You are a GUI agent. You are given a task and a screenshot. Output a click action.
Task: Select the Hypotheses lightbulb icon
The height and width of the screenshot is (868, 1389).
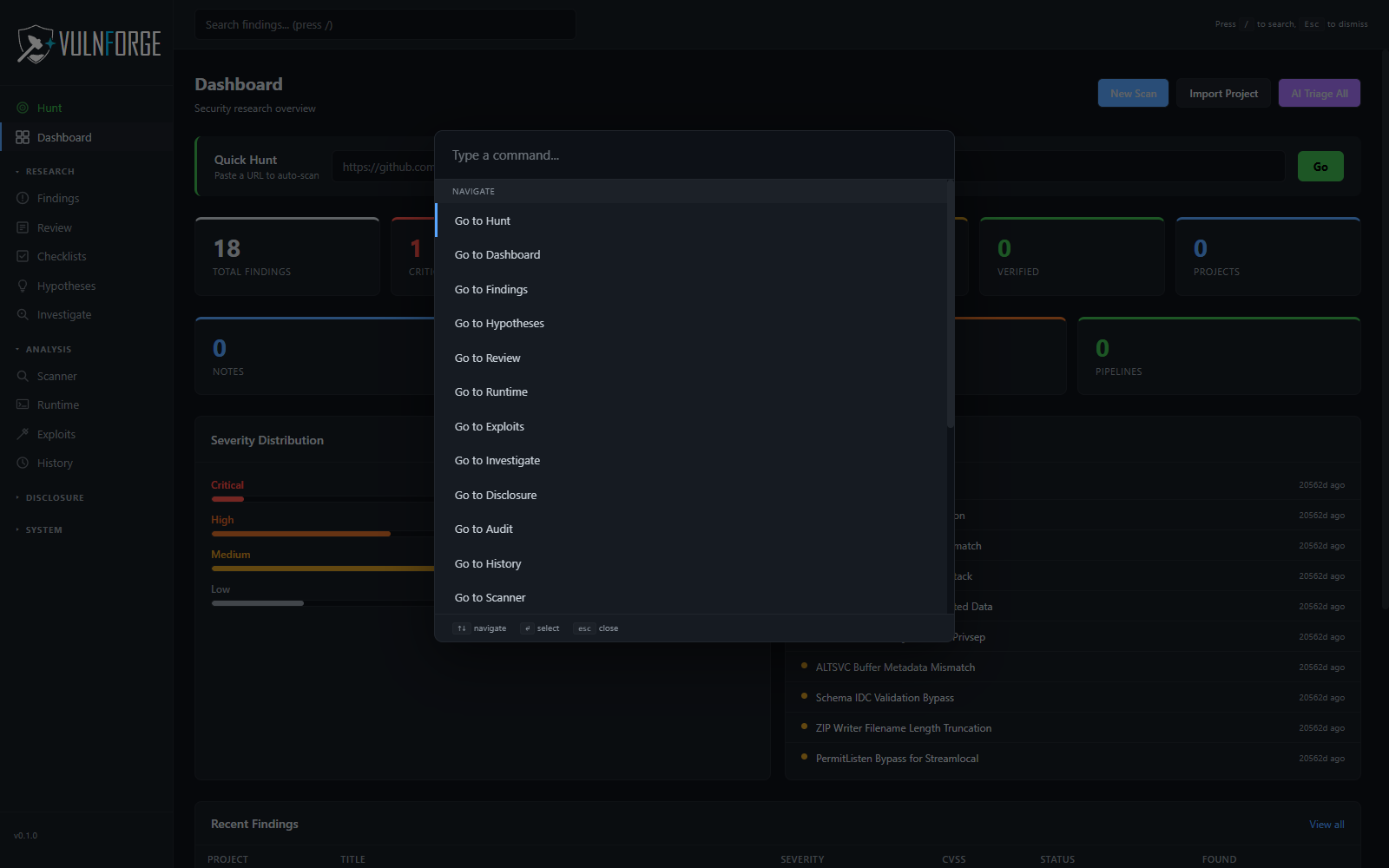23,285
